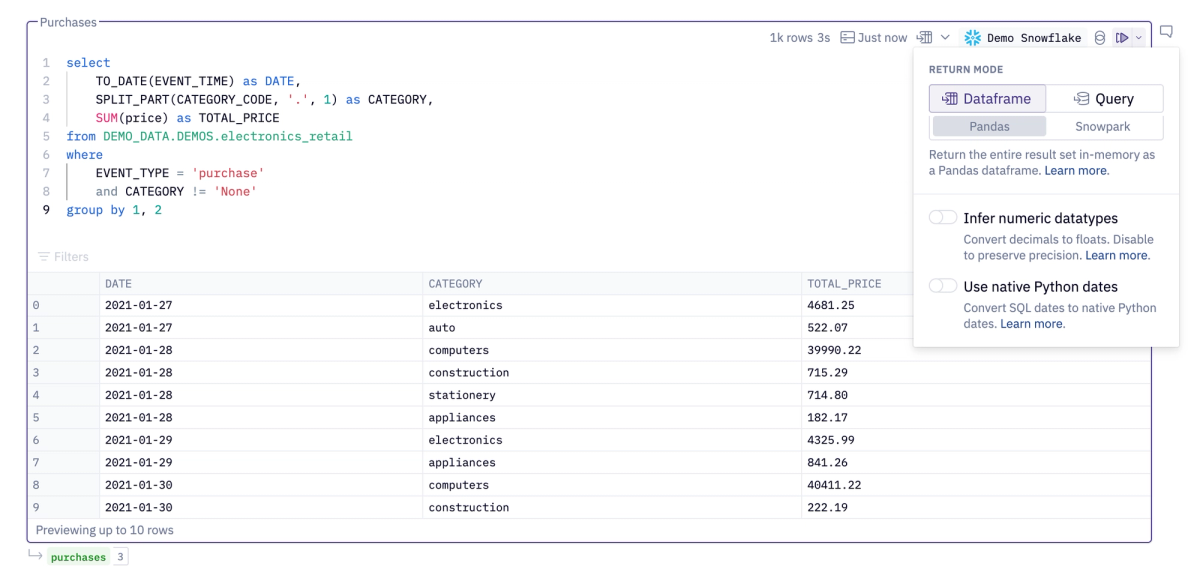1200x572 pixels.
Task: Expand the return mode chevron in cell header
Action: pyautogui.click(x=945, y=38)
